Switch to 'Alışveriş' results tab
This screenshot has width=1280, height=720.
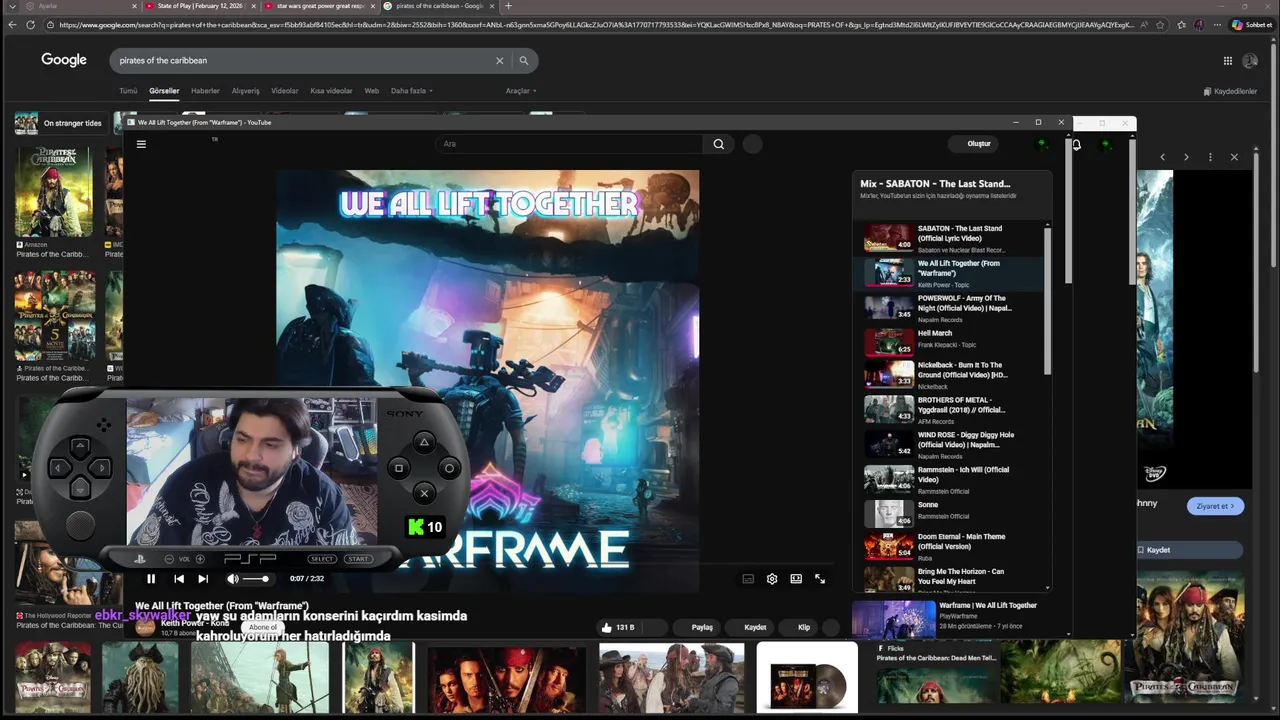coord(245,91)
